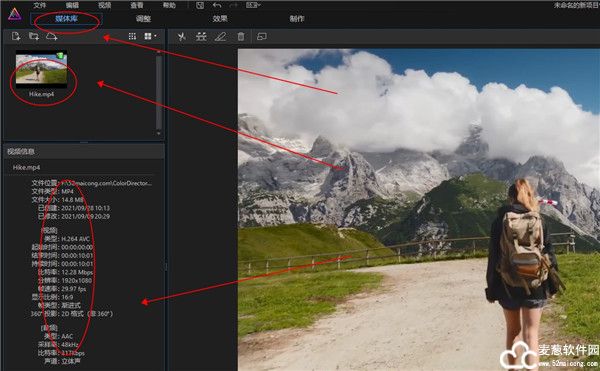Click the import media folder icon

click(x=34, y=36)
